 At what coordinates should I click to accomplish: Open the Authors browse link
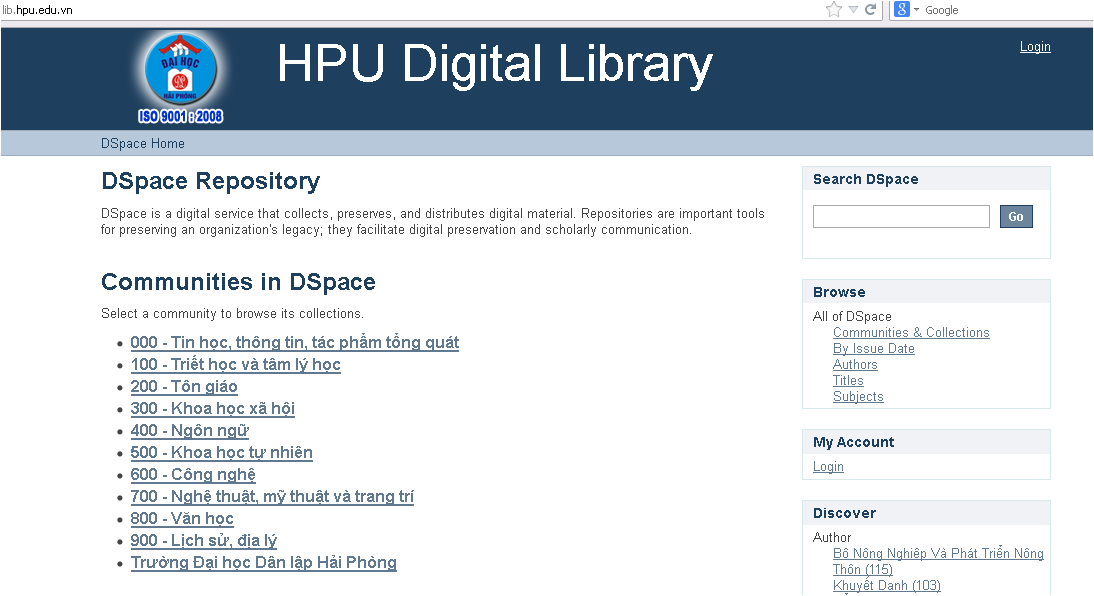(855, 364)
